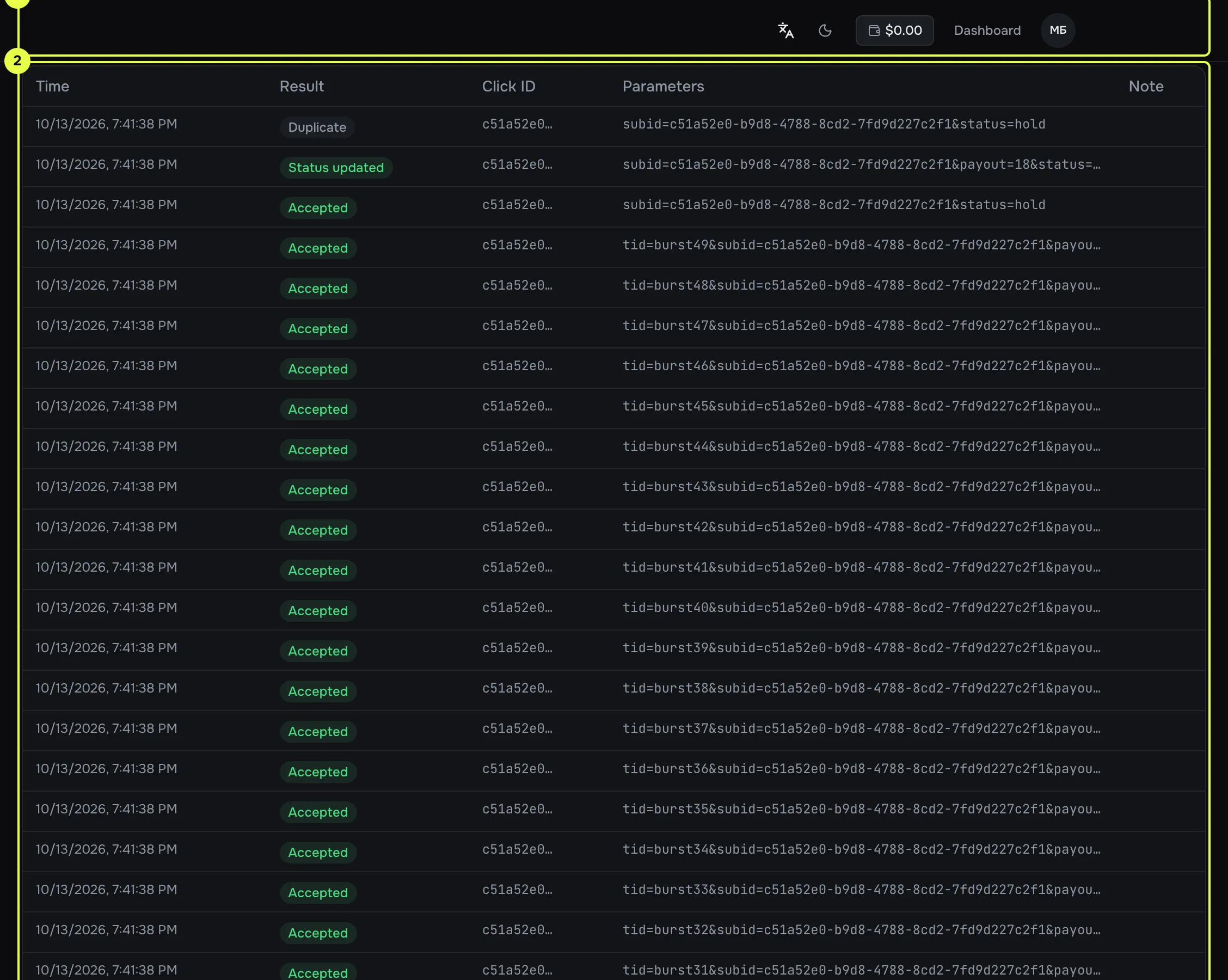The height and width of the screenshot is (980, 1228).
Task: Click the tid=burst44 parameters cell
Action: pyautogui.click(x=861, y=446)
